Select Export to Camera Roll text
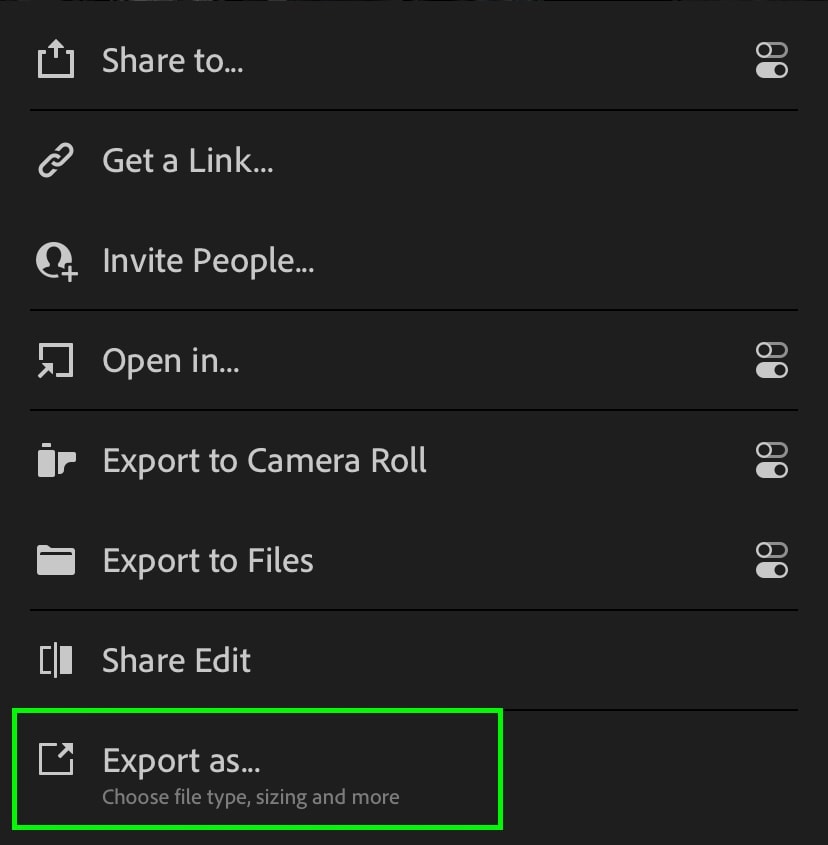 click(x=265, y=461)
